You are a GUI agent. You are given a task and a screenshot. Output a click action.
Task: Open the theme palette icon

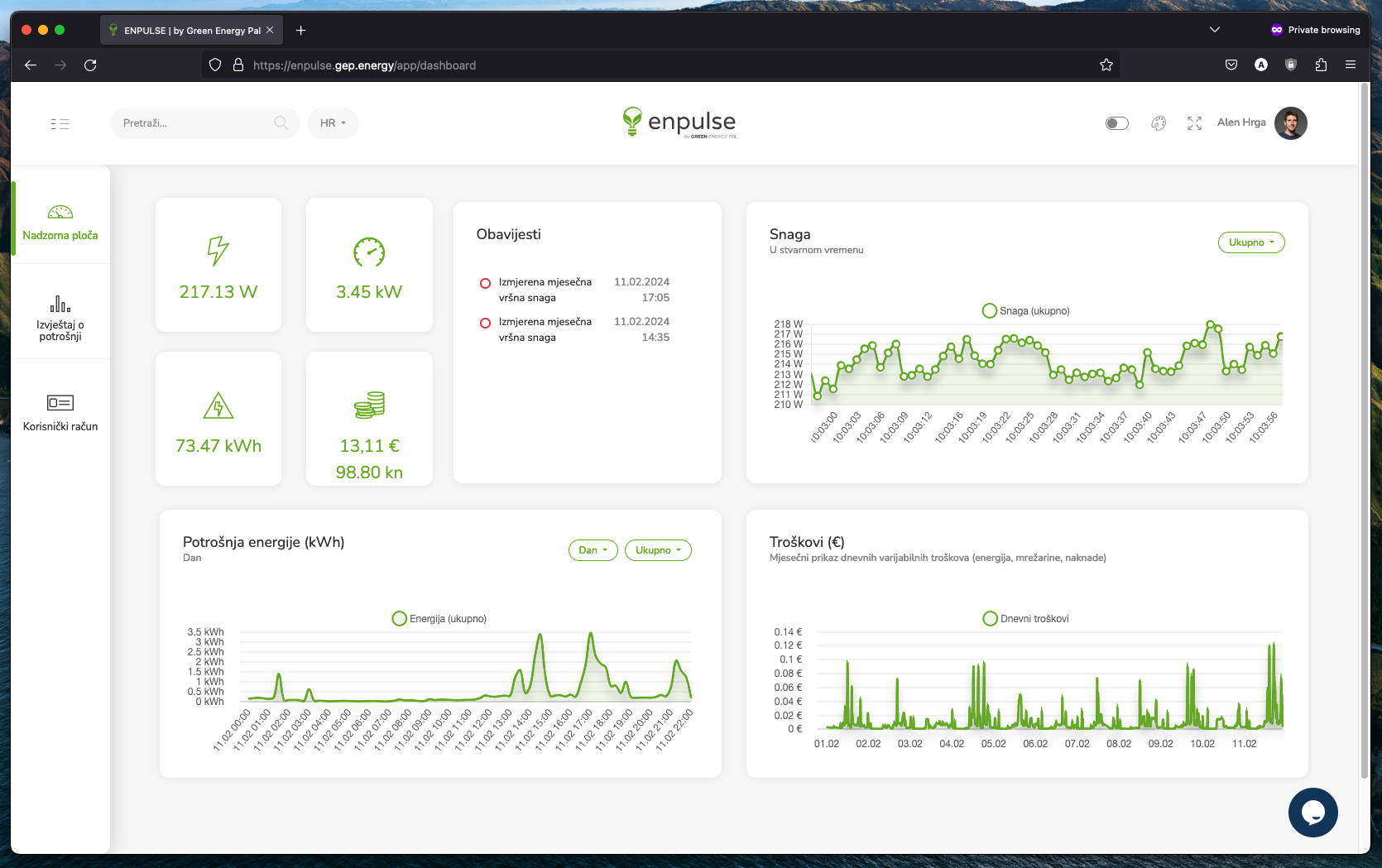coord(1158,122)
